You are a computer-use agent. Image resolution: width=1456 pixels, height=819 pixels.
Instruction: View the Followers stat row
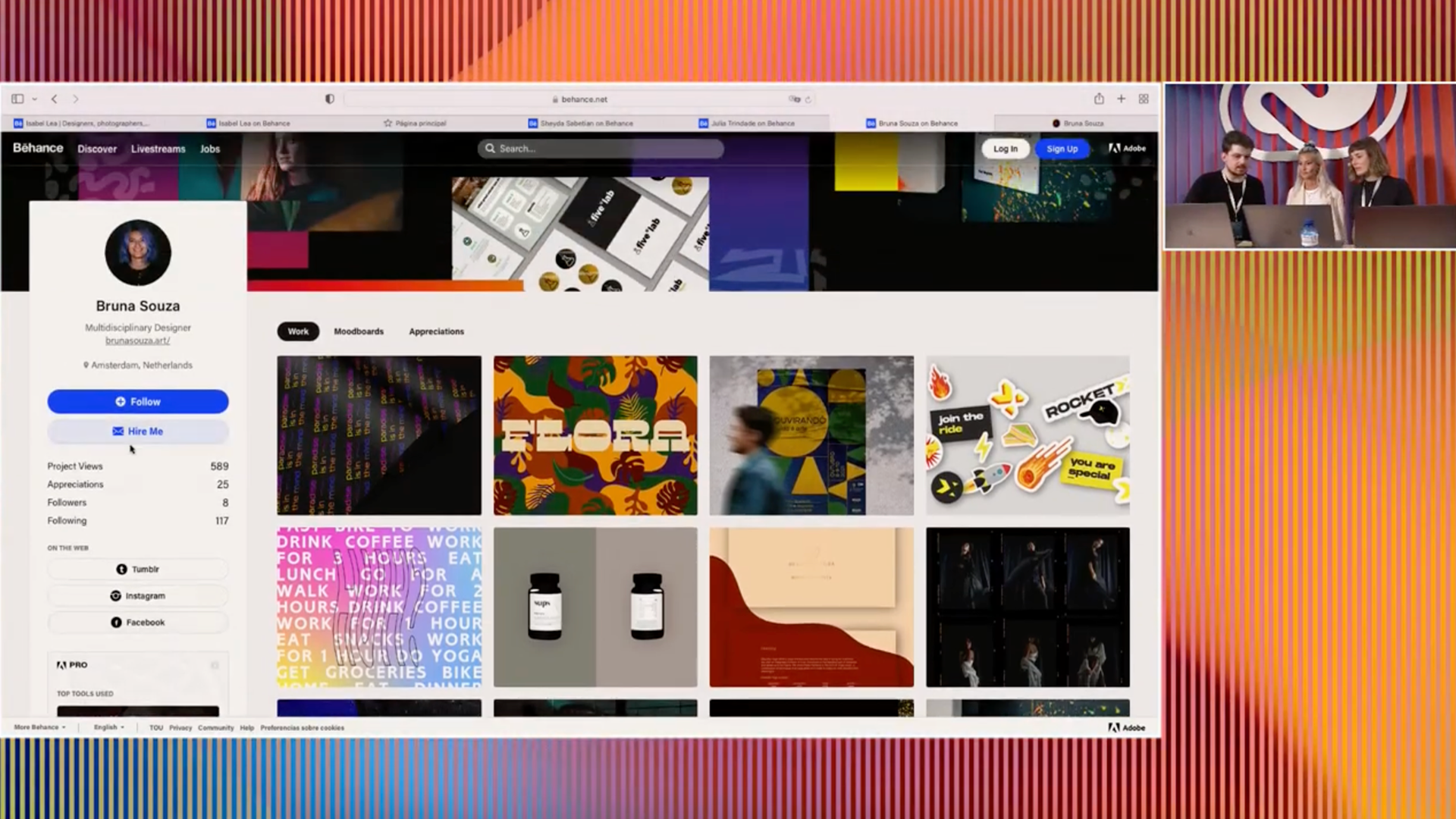(x=138, y=503)
